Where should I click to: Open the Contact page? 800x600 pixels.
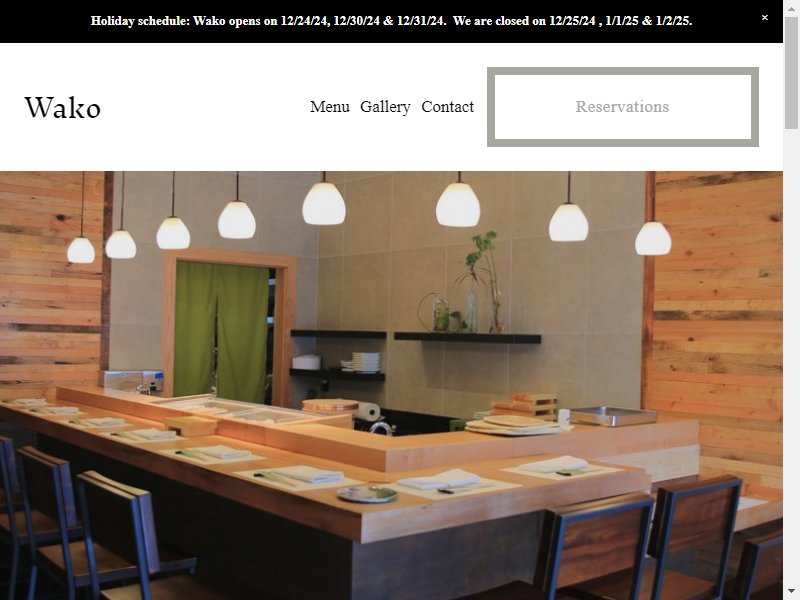point(447,107)
